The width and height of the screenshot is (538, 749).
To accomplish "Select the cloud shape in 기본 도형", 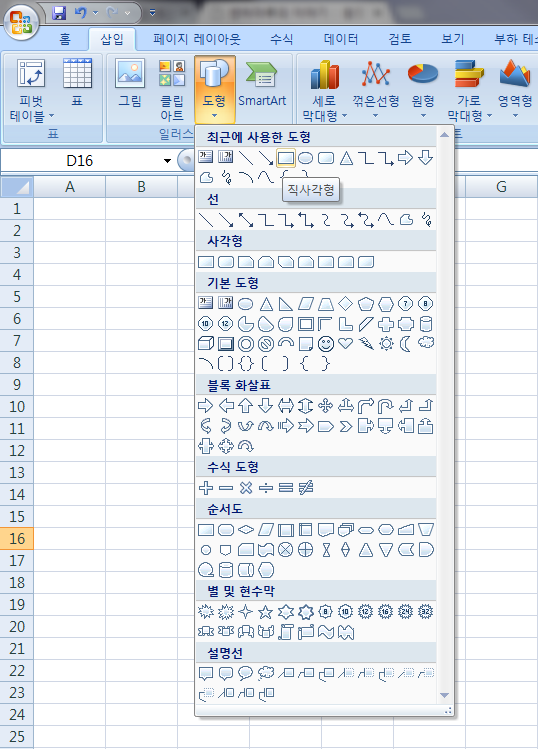I will click(x=426, y=343).
